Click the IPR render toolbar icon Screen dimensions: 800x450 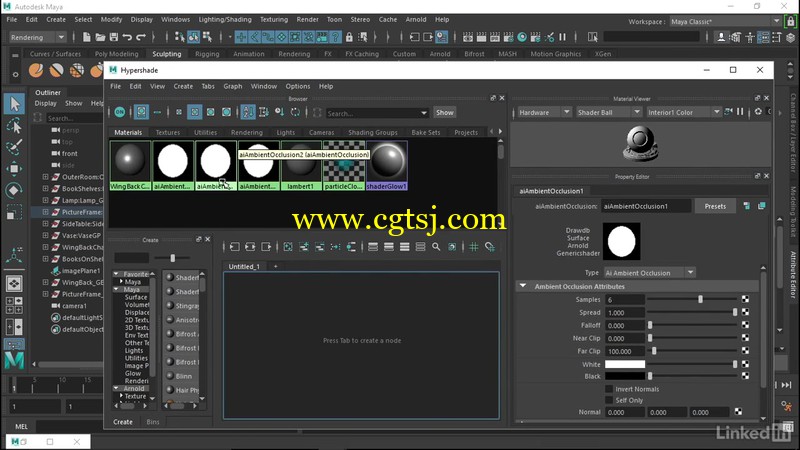coord(495,37)
